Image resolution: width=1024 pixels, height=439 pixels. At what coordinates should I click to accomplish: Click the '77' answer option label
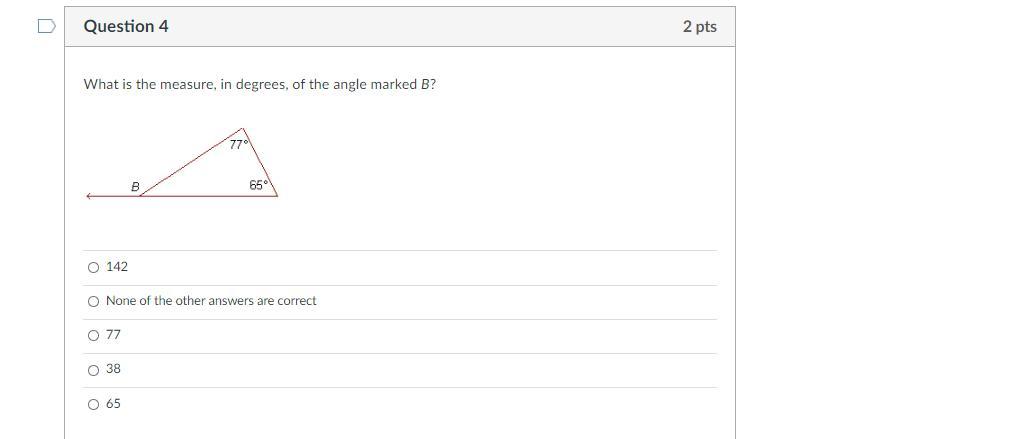point(113,335)
